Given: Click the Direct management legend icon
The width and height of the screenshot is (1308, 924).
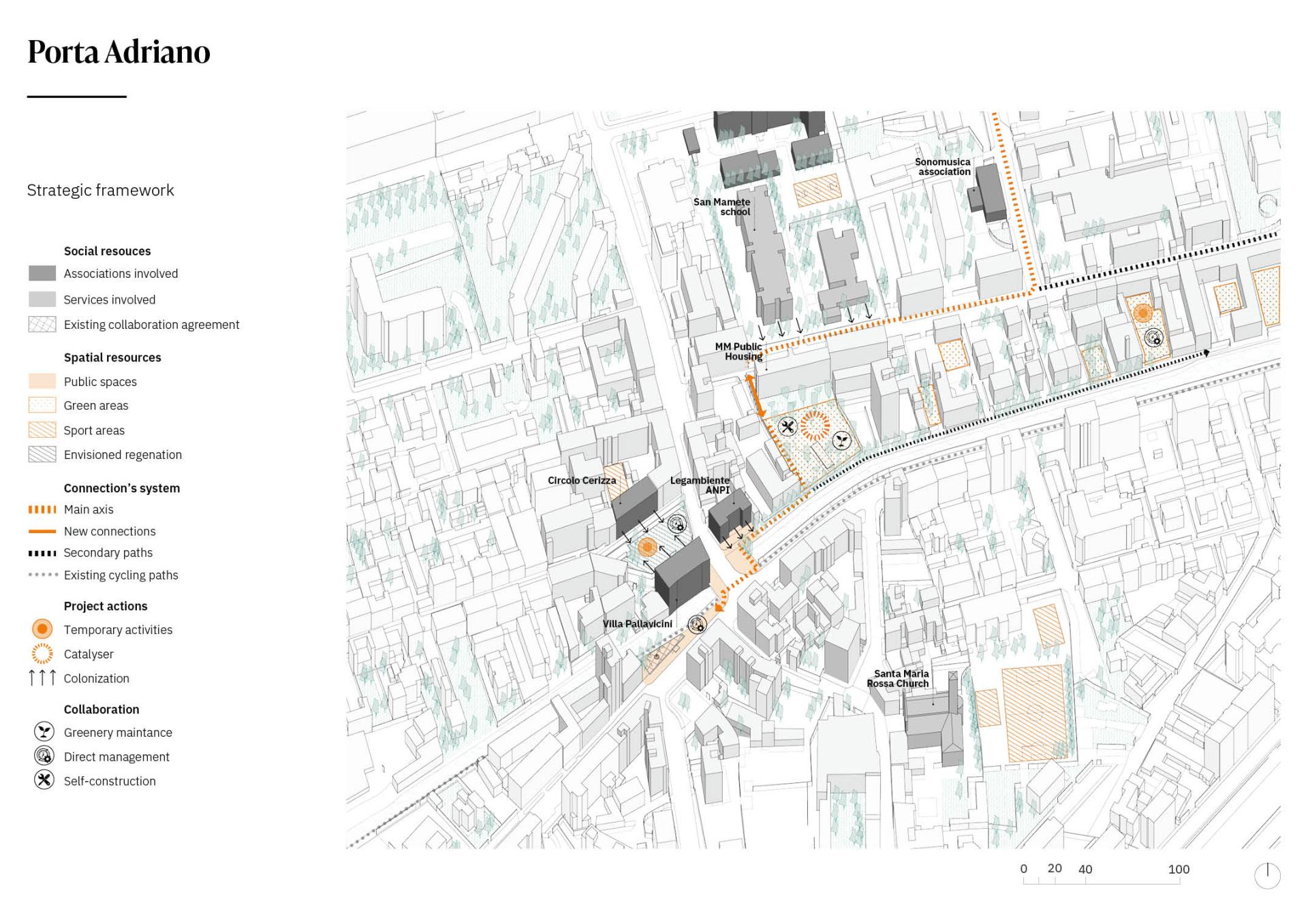Looking at the screenshot, I should pyautogui.click(x=44, y=756).
